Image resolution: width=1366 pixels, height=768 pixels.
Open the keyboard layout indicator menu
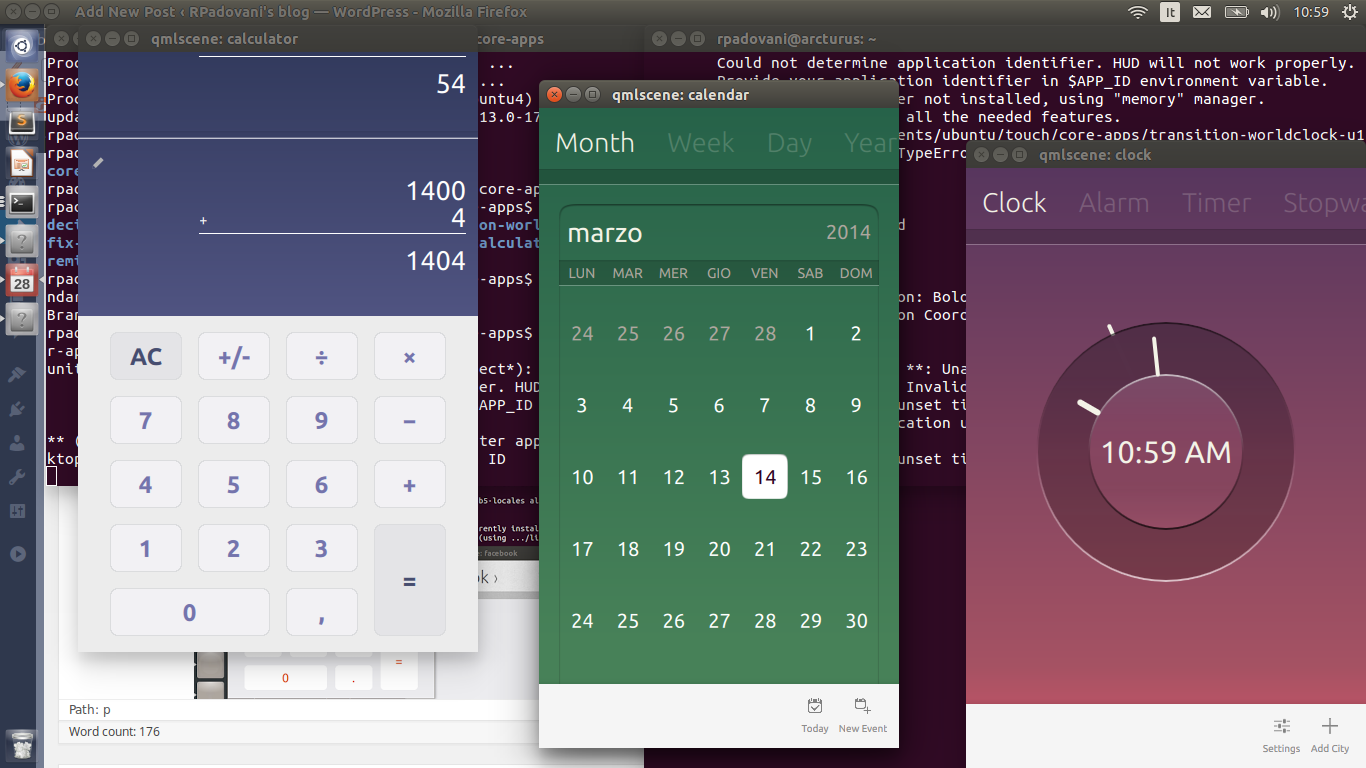(1169, 12)
